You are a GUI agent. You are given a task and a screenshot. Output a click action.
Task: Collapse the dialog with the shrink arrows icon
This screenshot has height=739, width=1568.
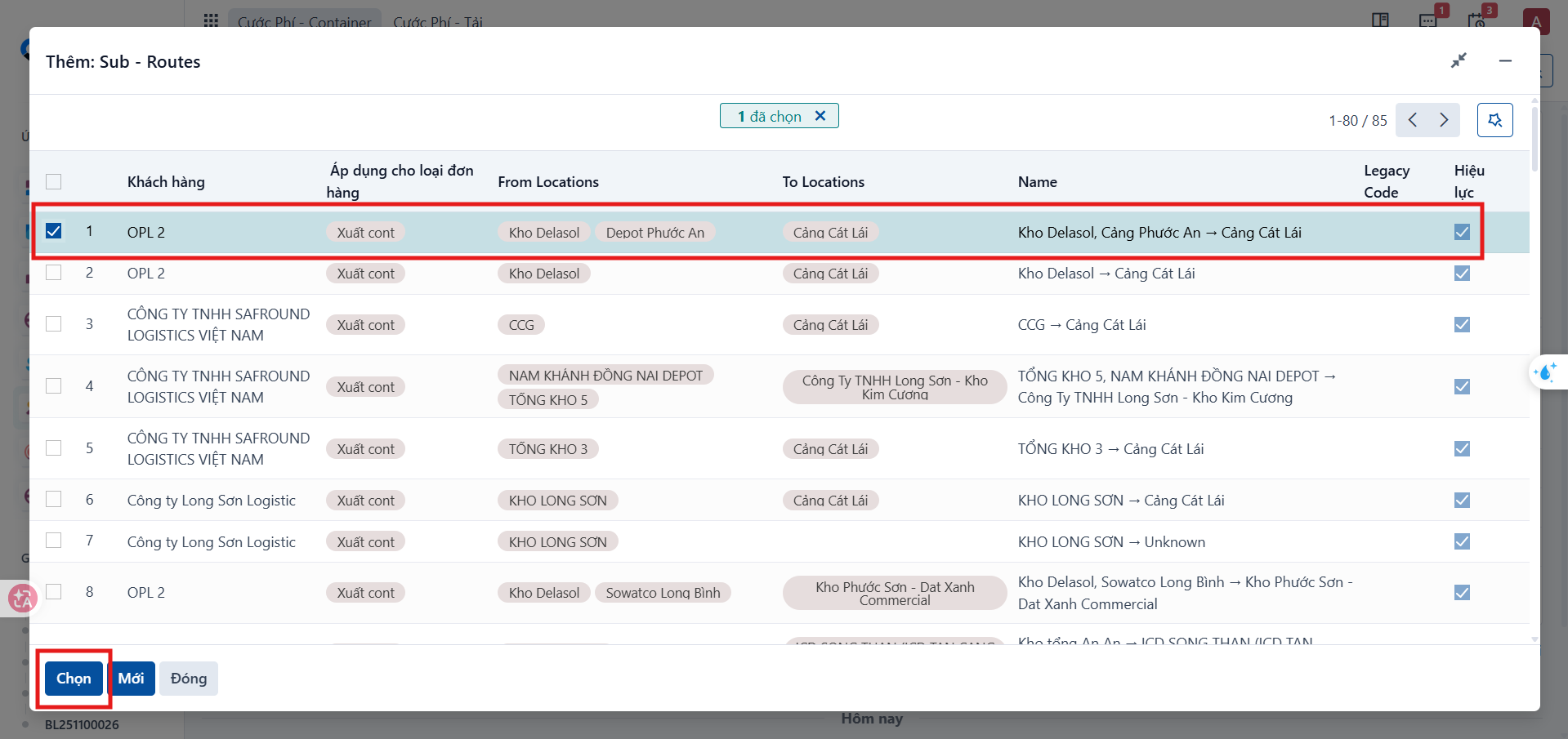[1459, 60]
